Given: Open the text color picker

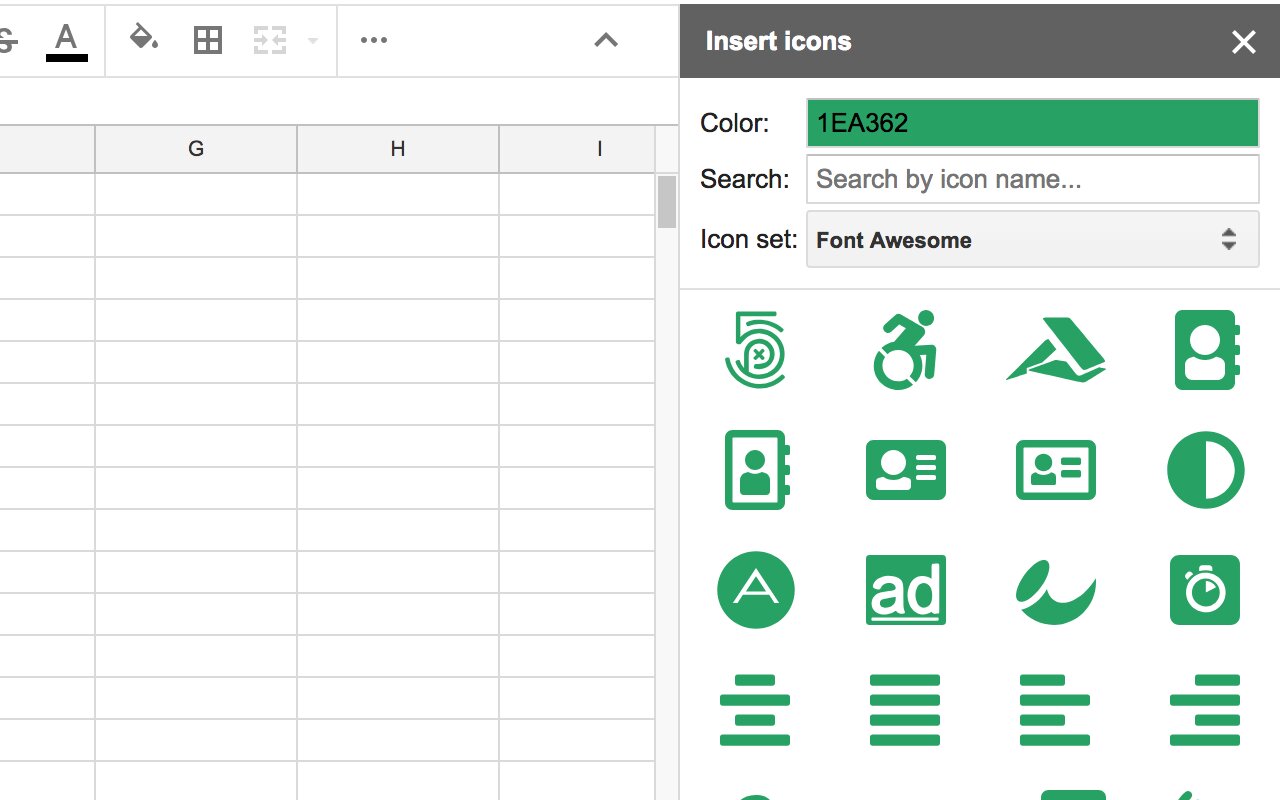Looking at the screenshot, I should coord(65,40).
